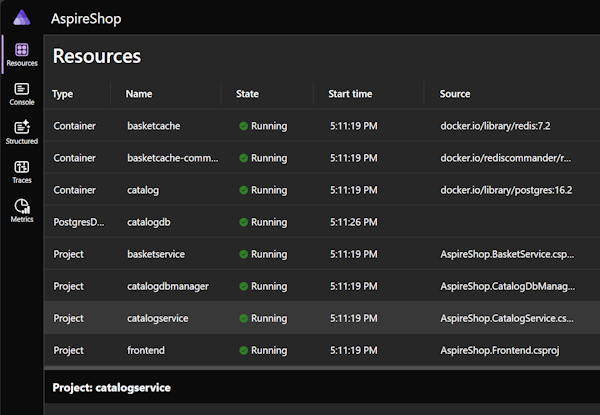The width and height of the screenshot is (600, 415).
Task: Open the Resources page in sidebar
Action: coord(22,54)
